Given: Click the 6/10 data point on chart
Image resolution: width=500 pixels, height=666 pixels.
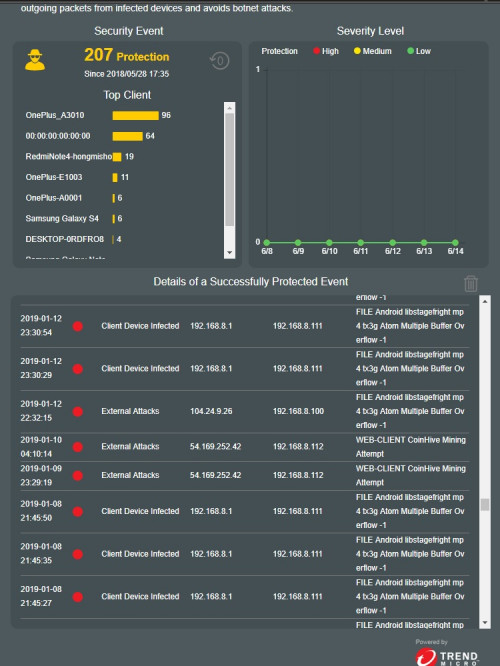Looking at the screenshot, I should point(329,243).
